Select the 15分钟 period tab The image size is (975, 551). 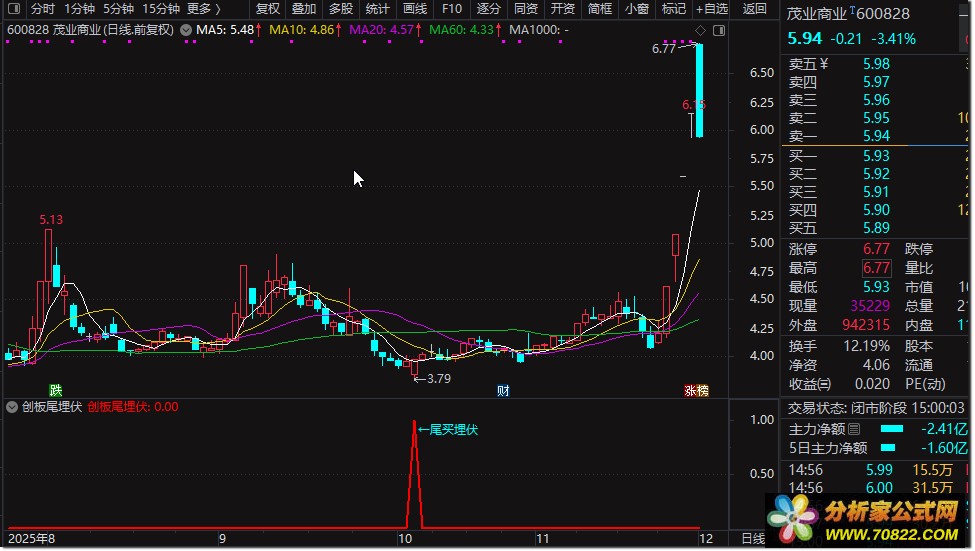160,9
